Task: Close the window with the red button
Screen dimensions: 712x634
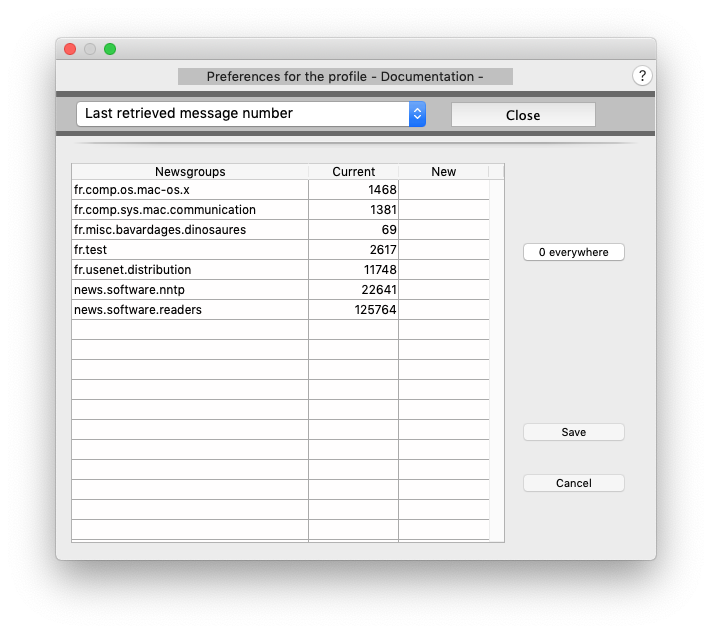Action: click(x=70, y=49)
